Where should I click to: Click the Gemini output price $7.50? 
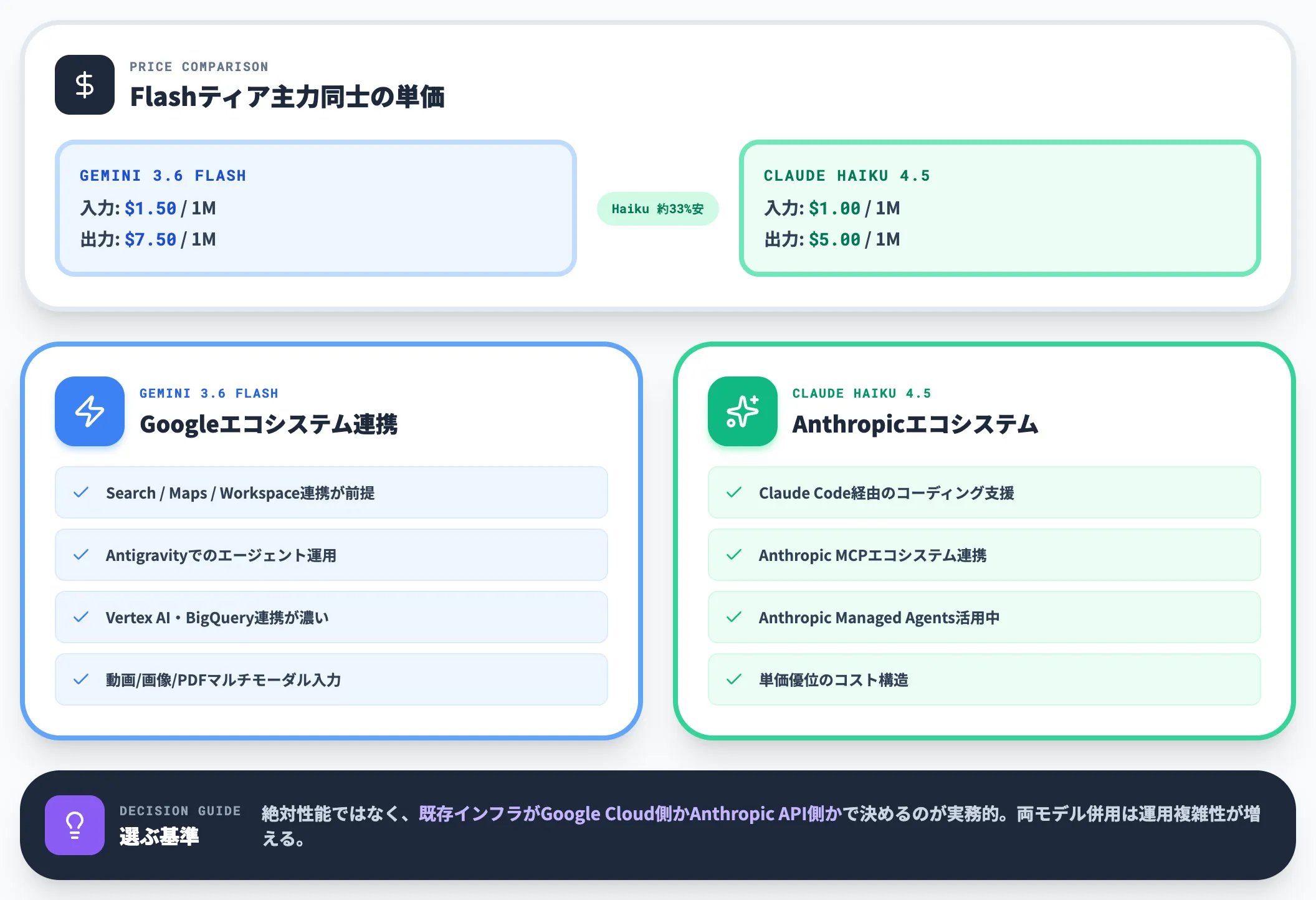point(150,239)
